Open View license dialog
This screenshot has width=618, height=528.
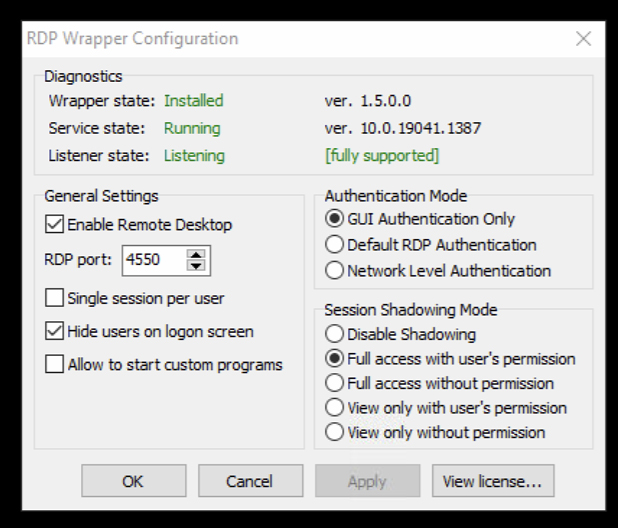(x=493, y=481)
